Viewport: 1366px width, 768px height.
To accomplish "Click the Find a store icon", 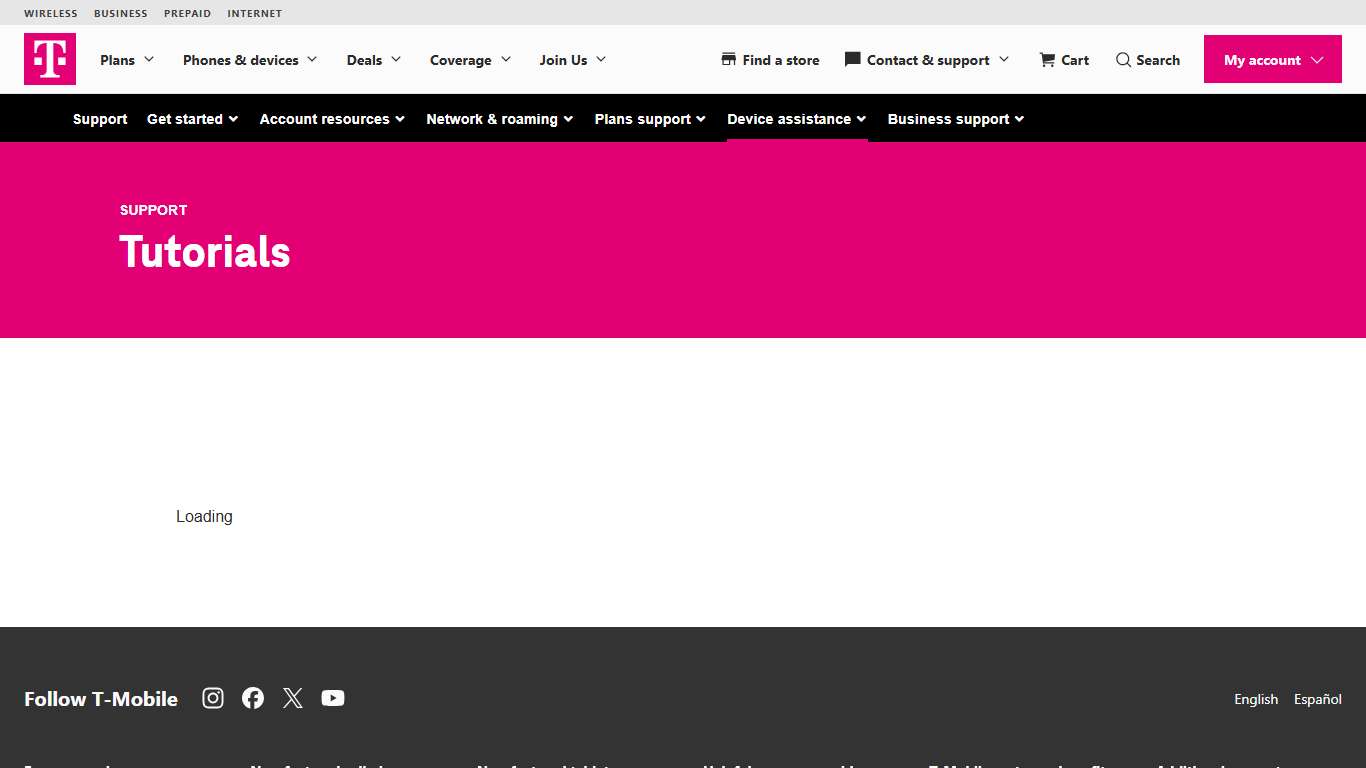I will (728, 59).
